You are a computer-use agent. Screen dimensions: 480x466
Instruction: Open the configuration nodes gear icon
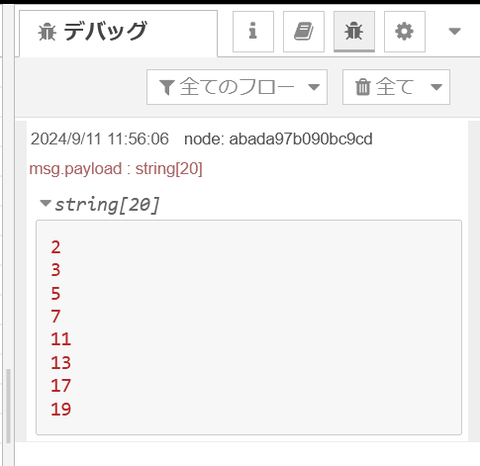click(x=404, y=31)
